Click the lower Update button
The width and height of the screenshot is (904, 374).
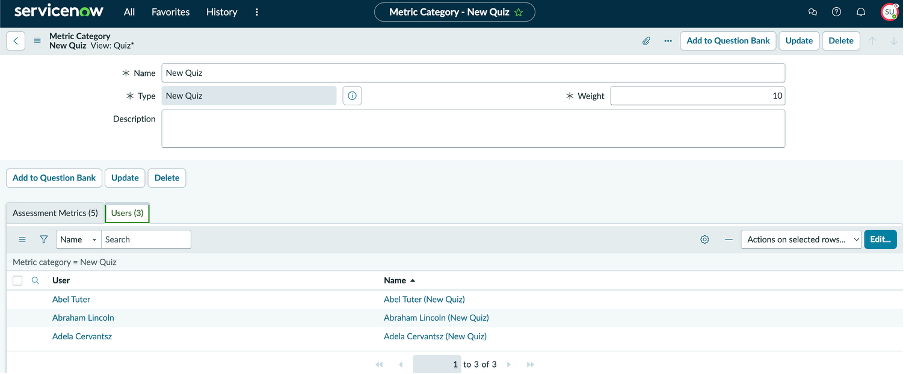click(x=125, y=178)
